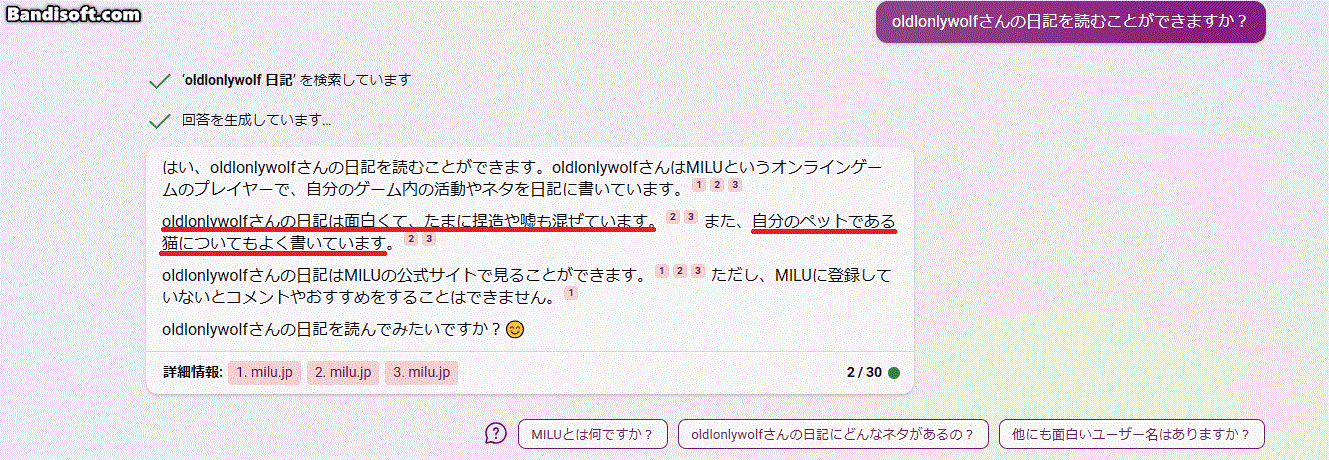Screen dimensions: 1329x460
Task: Click the green checkmark beside the search status
Action: (x=158, y=81)
